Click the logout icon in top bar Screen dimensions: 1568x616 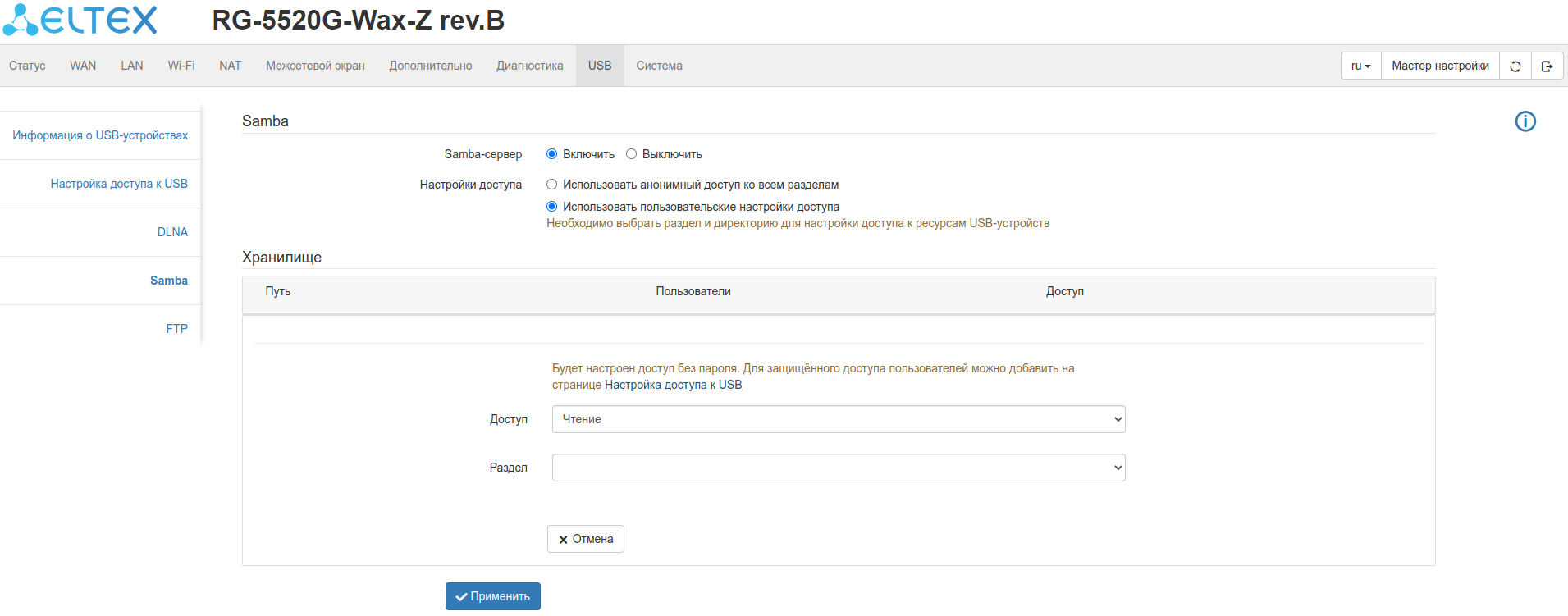click(1547, 66)
